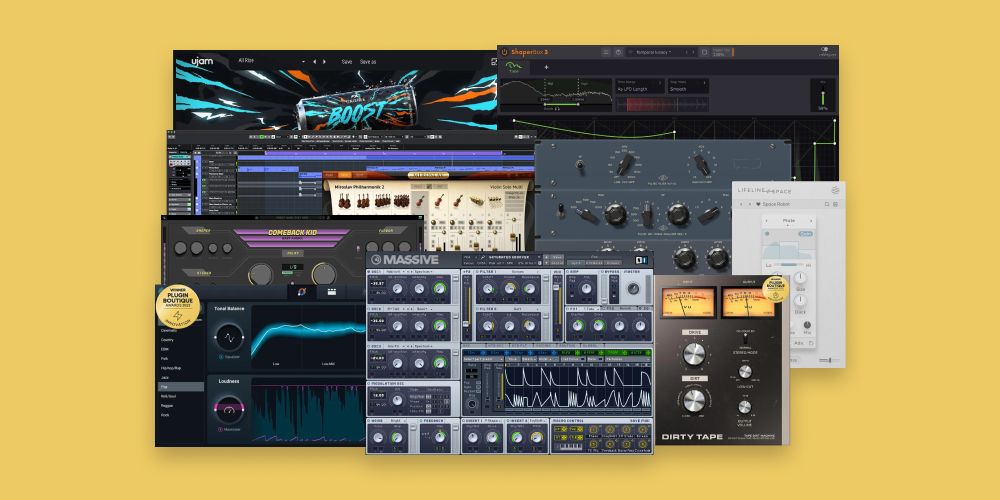The image size is (1000, 500).
Task: Toggle the Clean switch in Lifeline Space
Action: [x=806, y=233]
